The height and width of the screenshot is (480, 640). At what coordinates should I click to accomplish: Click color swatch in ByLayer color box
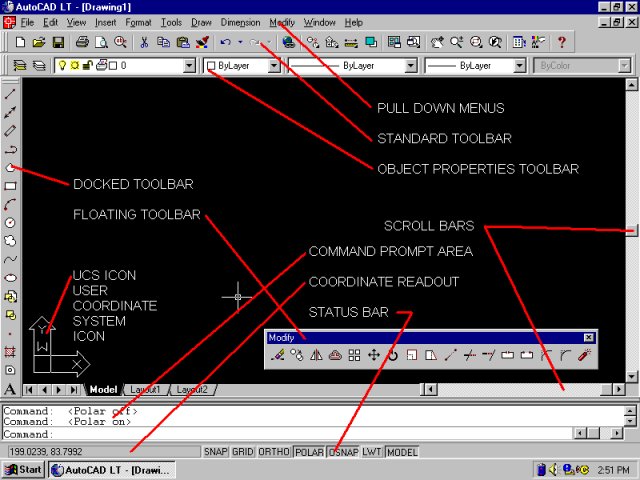tap(211, 66)
